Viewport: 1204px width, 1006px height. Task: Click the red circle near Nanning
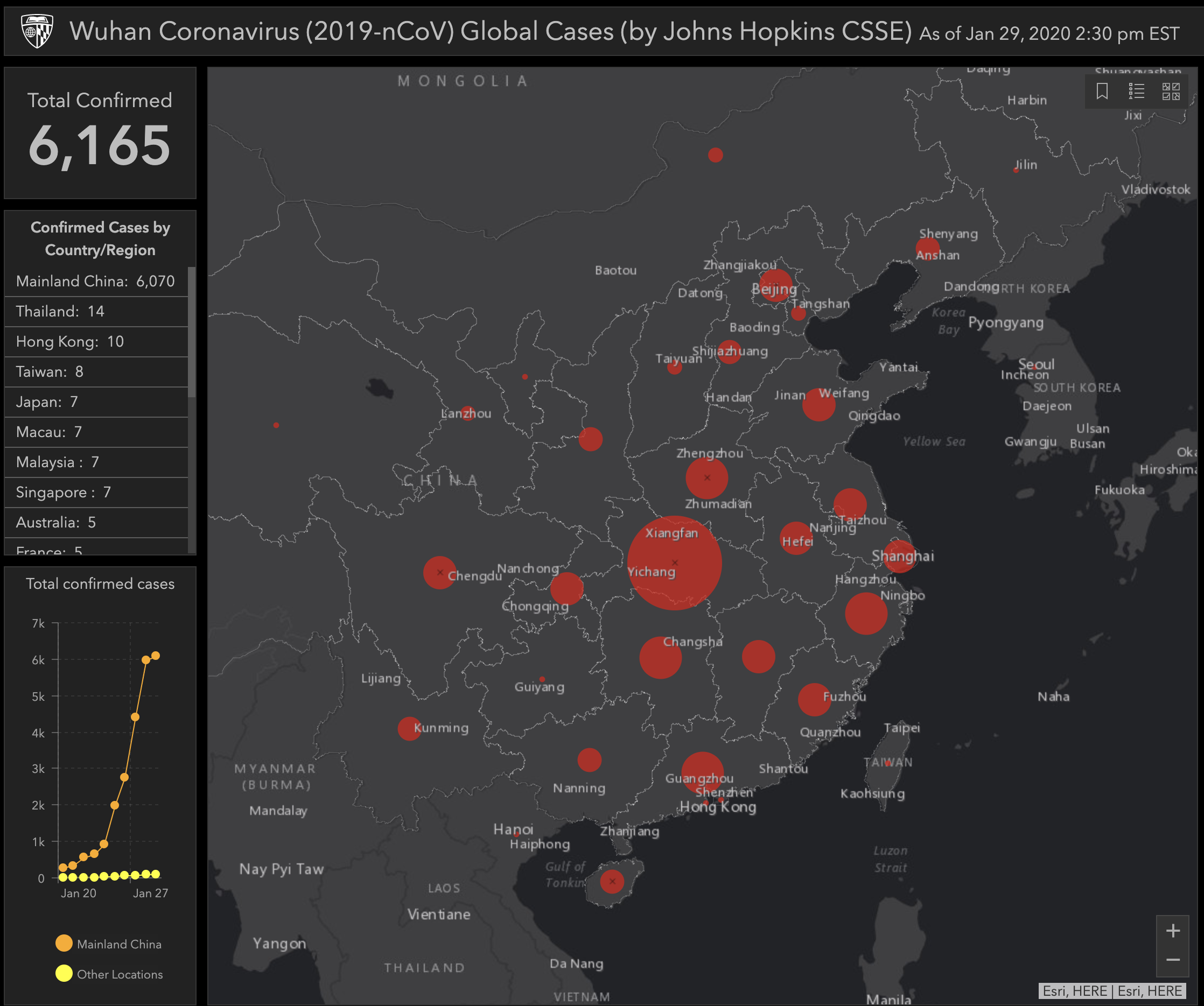coord(590,759)
